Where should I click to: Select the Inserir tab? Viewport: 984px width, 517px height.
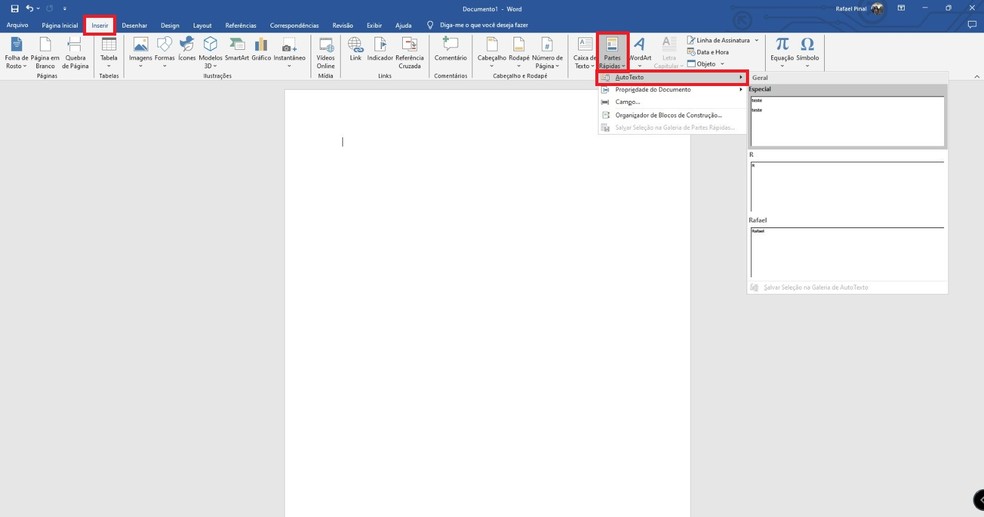coord(100,26)
